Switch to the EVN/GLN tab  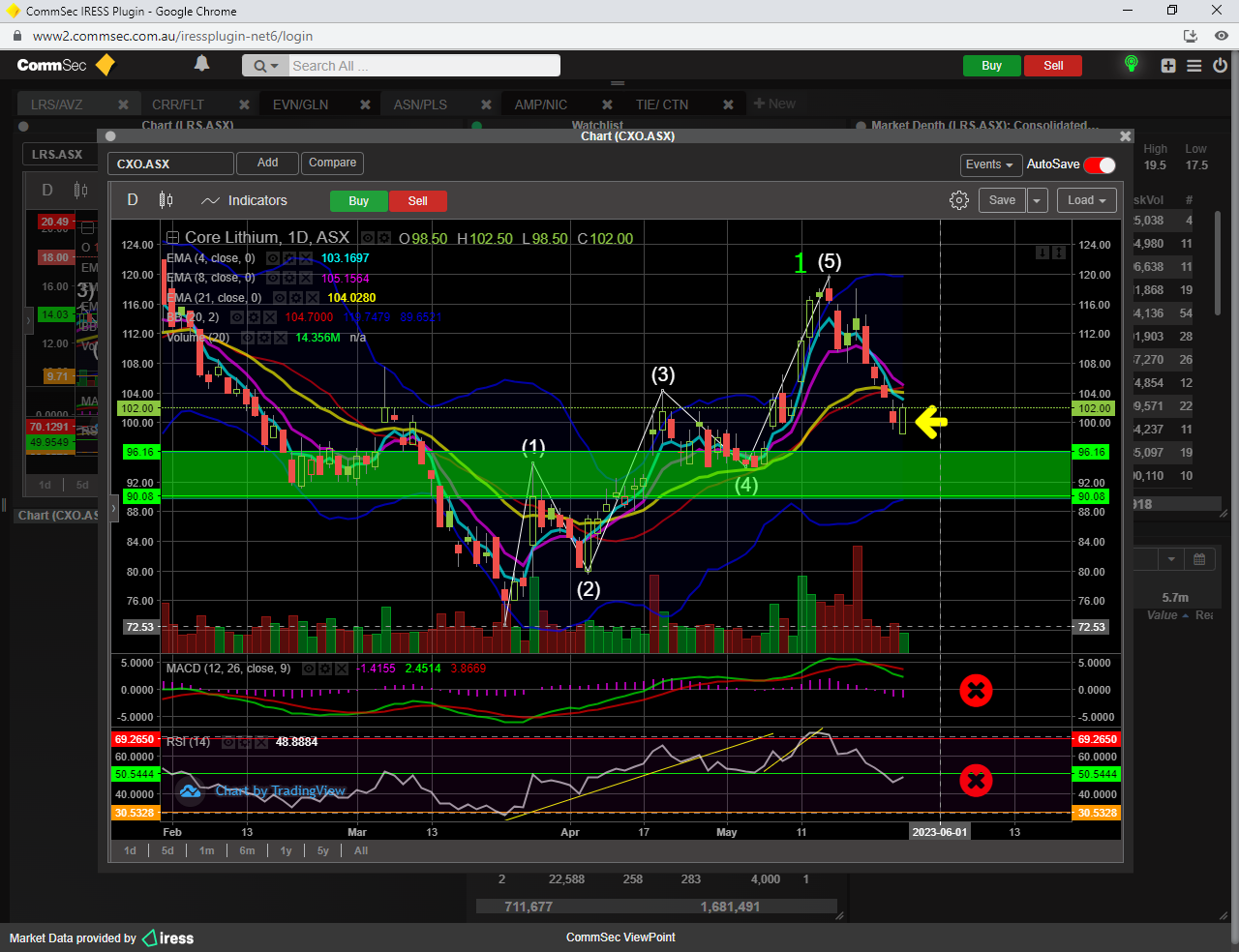[x=300, y=104]
